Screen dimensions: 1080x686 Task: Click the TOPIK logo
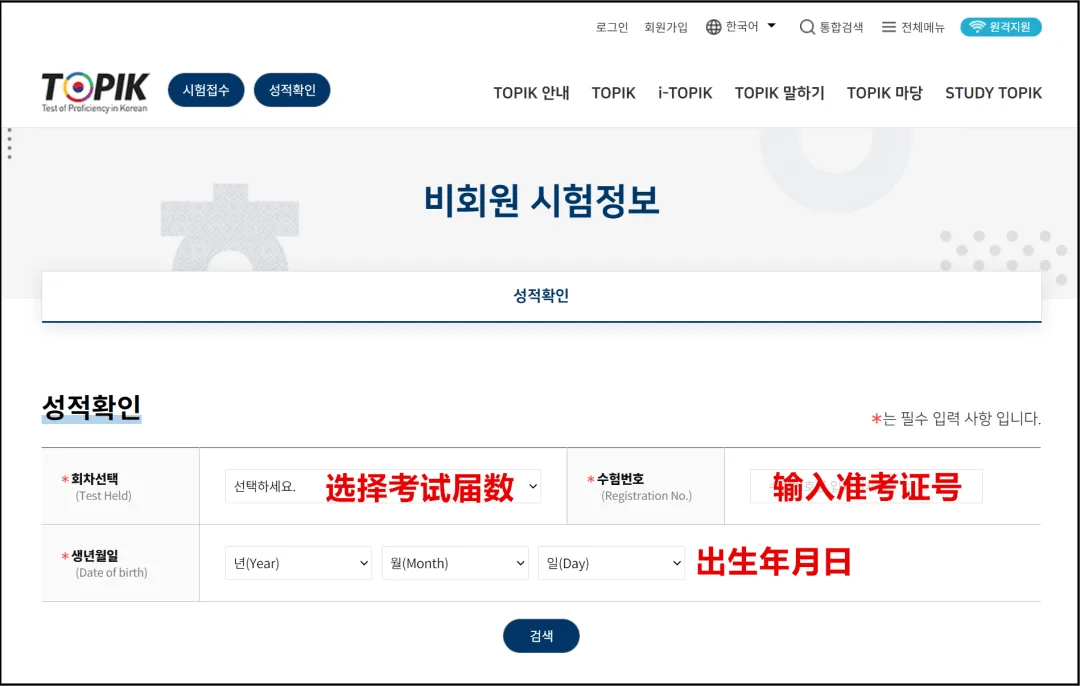[95, 92]
